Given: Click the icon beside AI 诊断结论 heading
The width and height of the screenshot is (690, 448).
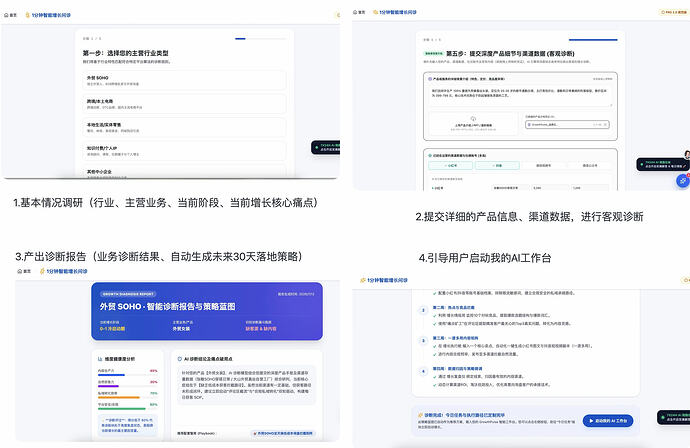Looking at the screenshot, I should pos(180,359).
